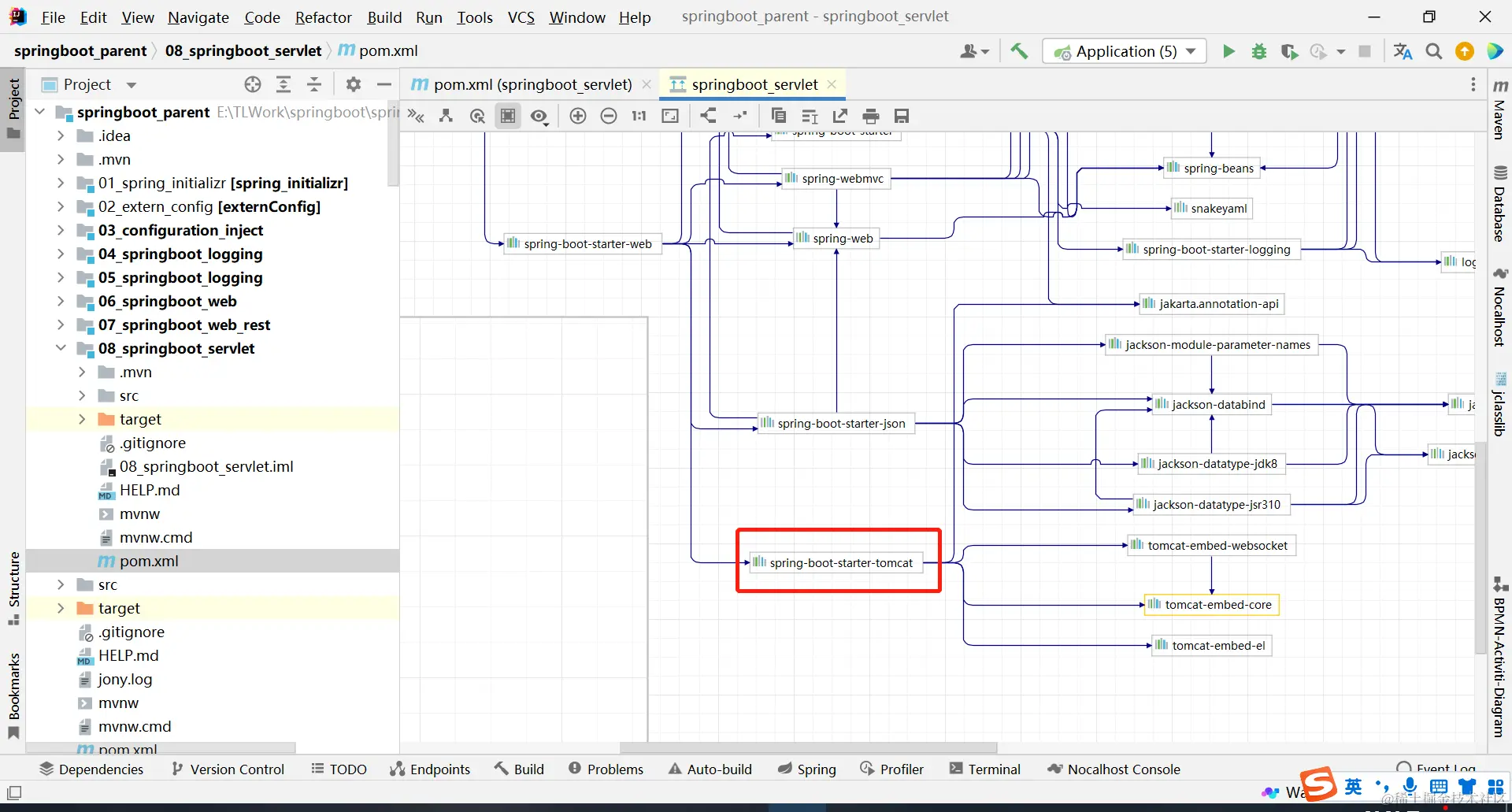The width and height of the screenshot is (1512, 812).
Task: Collapse the 08_springboot_servlet module folder
Action: click(61, 348)
